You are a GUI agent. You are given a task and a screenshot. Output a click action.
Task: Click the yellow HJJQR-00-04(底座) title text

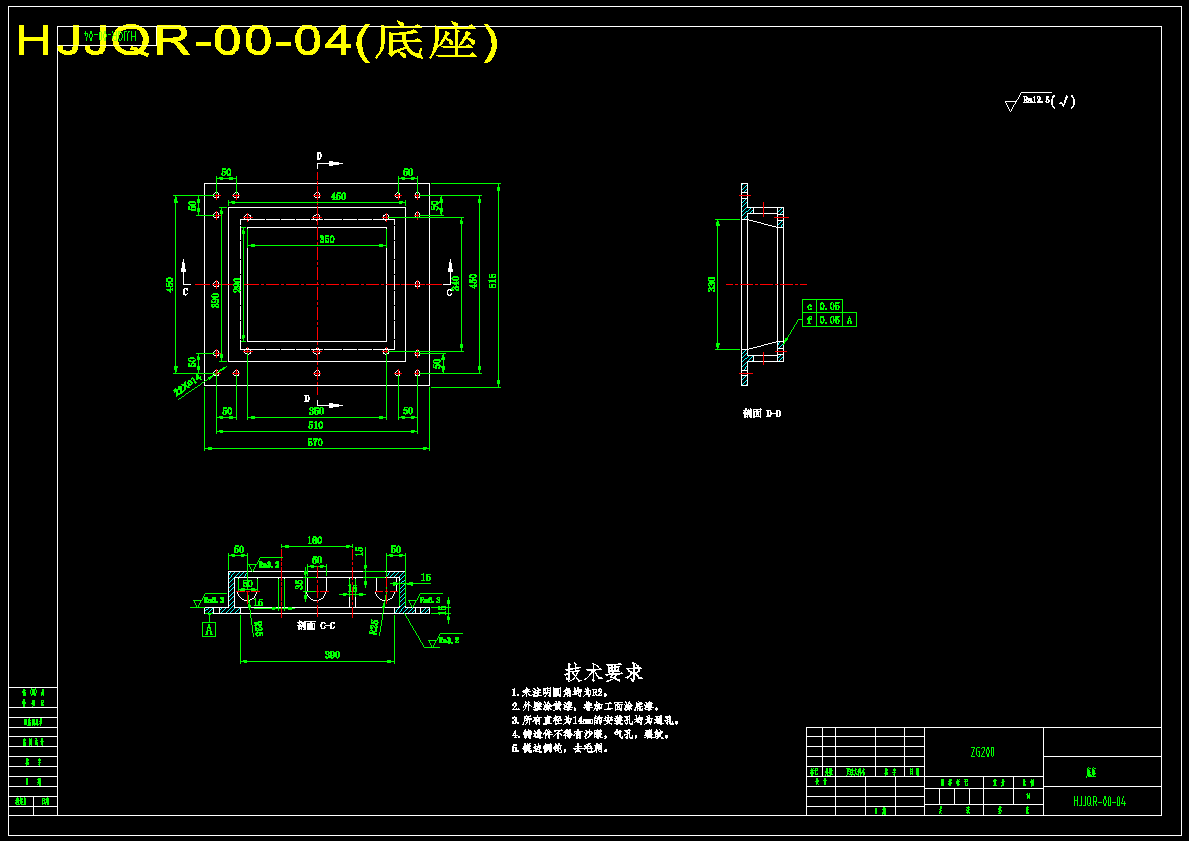click(258, 42)
